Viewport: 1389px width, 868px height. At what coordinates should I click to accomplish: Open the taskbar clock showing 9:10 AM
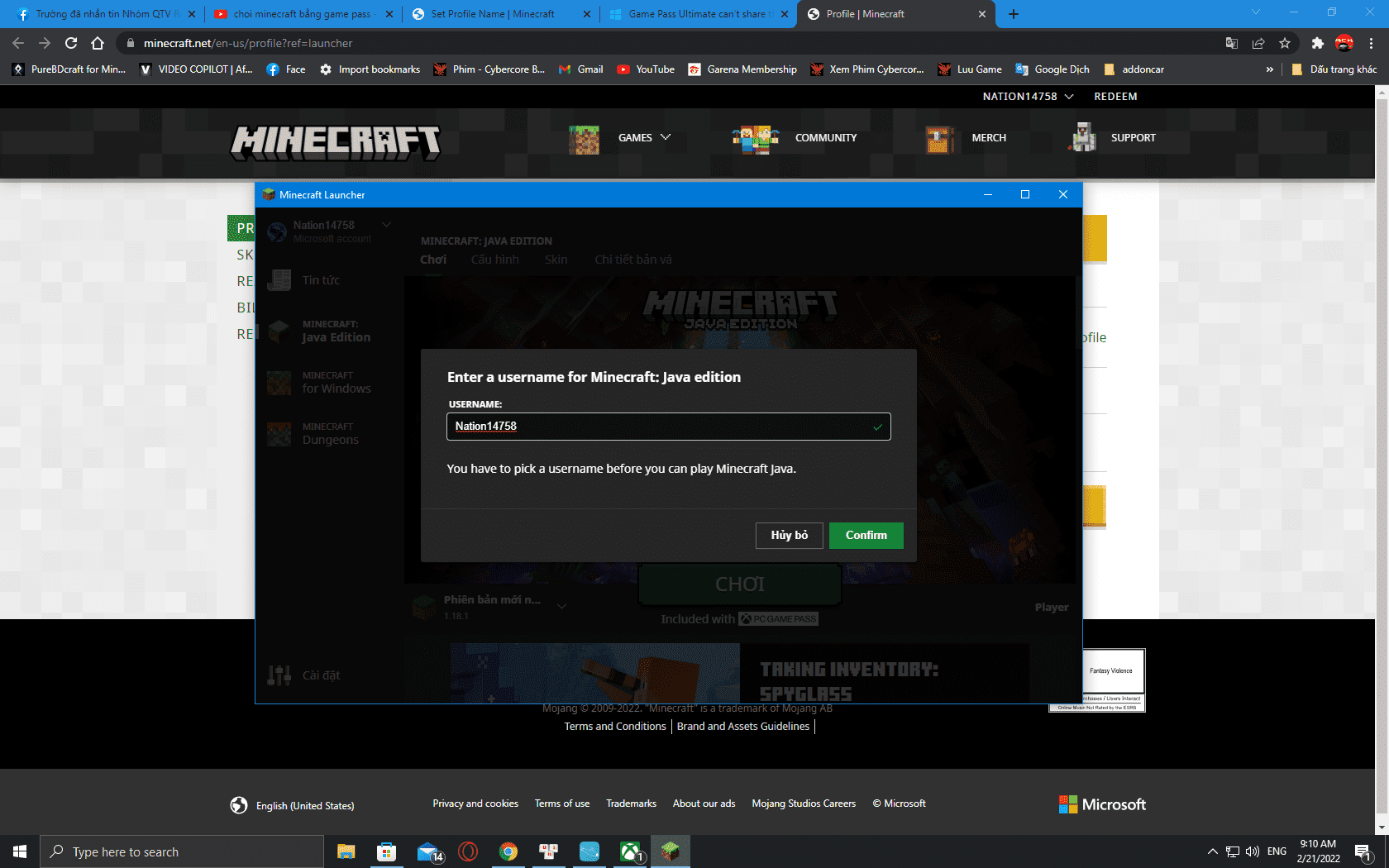(1318, 851)
